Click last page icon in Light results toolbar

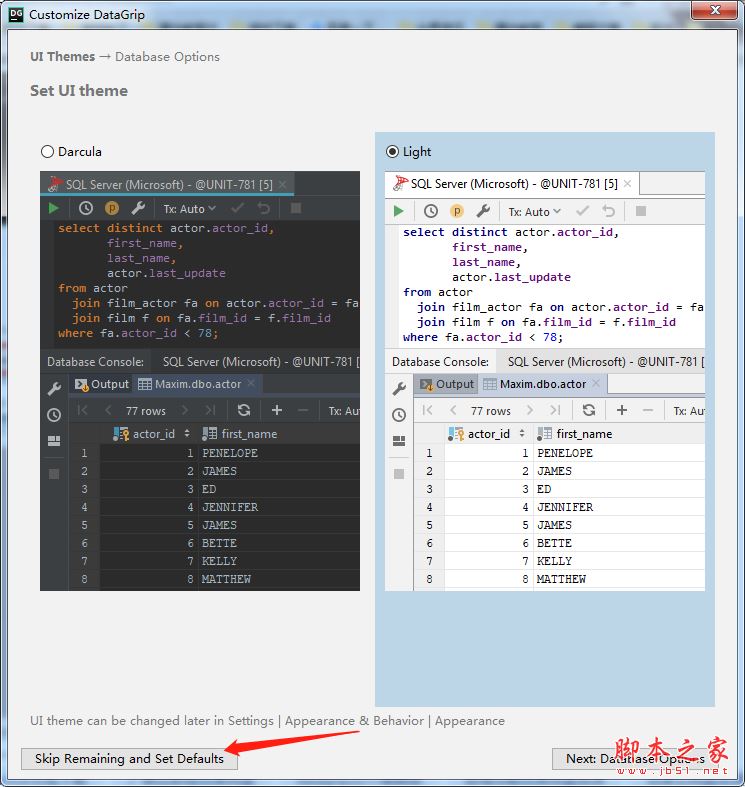coord(555,411)
